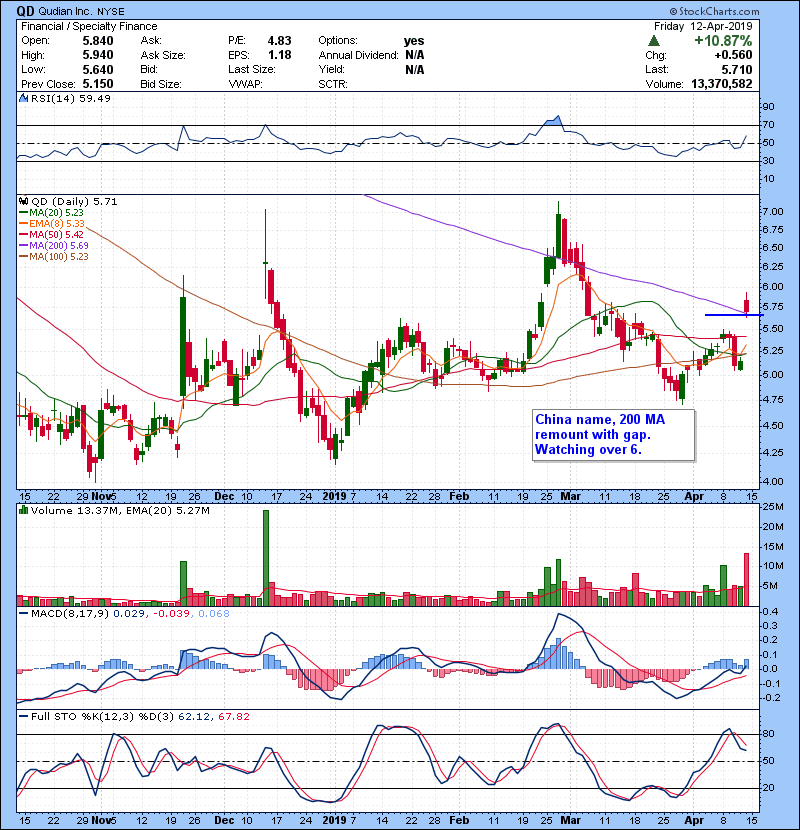The width and height of the screenshot is (800, 830).
Task: Click the 90 level on RSI axis
Action: (x=768, y=106)
